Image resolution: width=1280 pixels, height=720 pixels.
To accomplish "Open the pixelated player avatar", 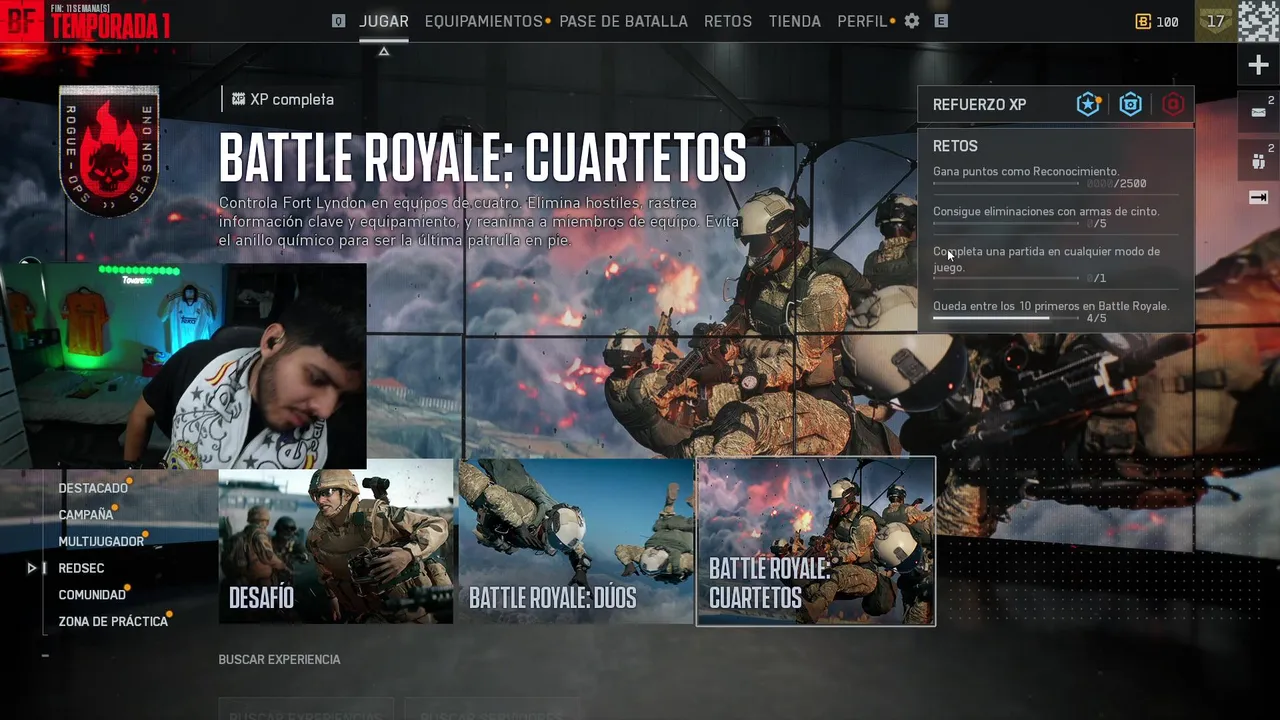I will (x=1259, y=21).
